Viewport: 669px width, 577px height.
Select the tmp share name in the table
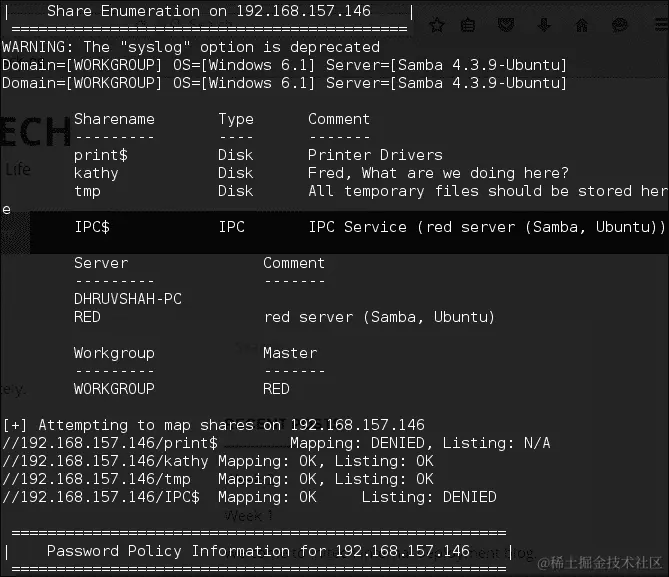click(x=87, y=191)
